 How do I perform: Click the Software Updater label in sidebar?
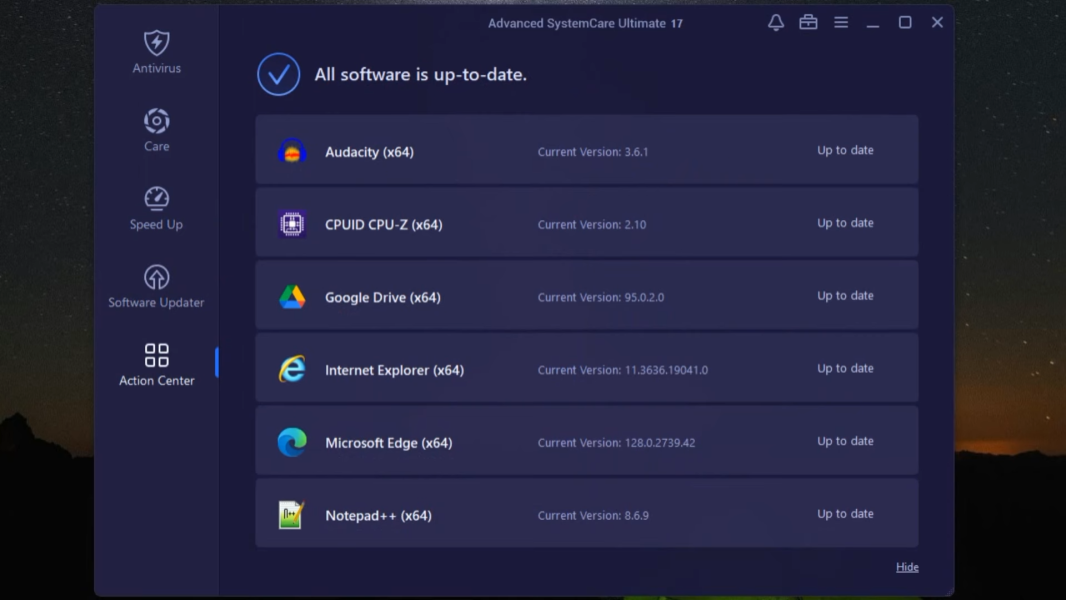coord(156,302)
